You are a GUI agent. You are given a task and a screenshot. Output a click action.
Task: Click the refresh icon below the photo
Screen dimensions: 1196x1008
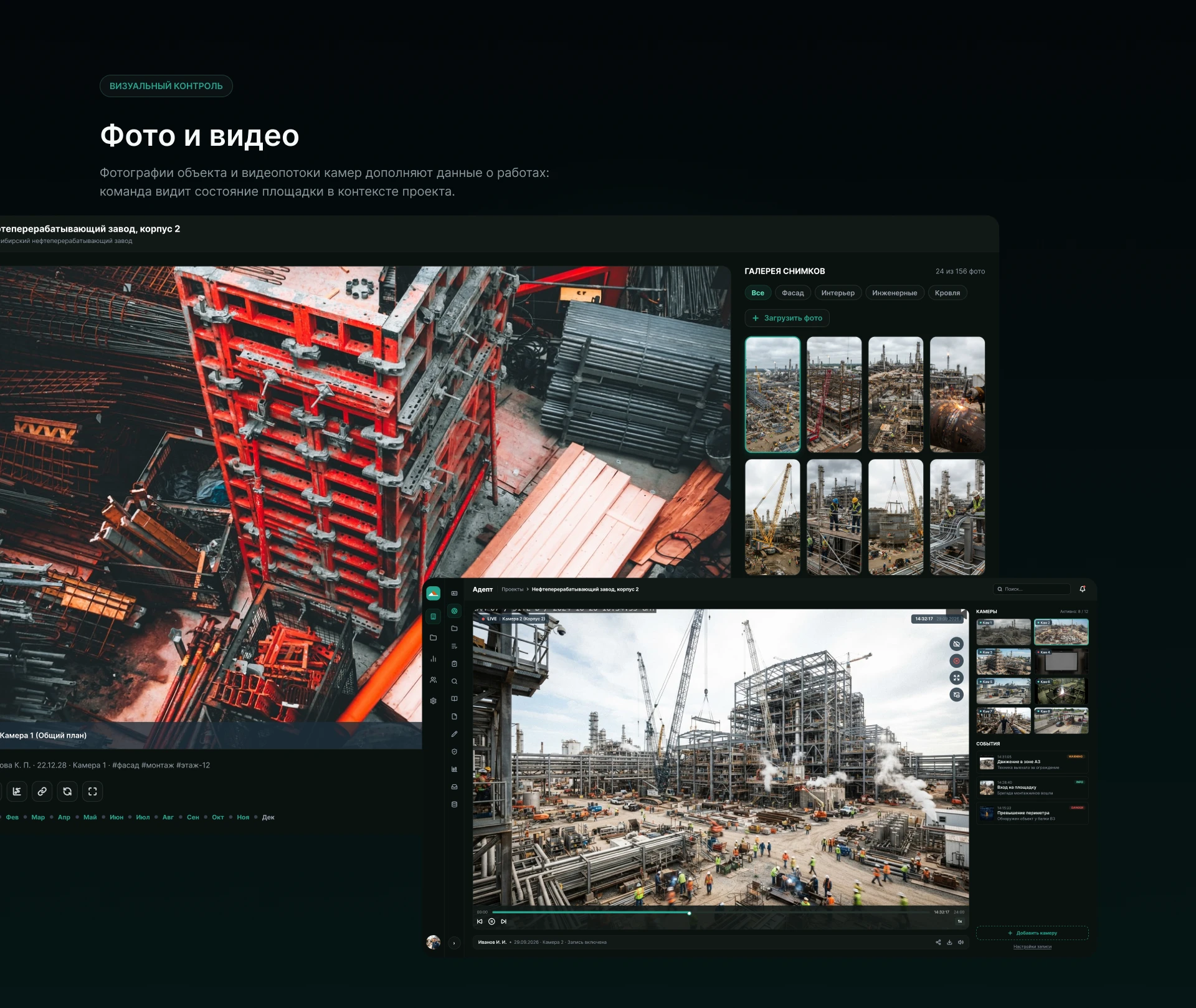click(x=67, y=791)
